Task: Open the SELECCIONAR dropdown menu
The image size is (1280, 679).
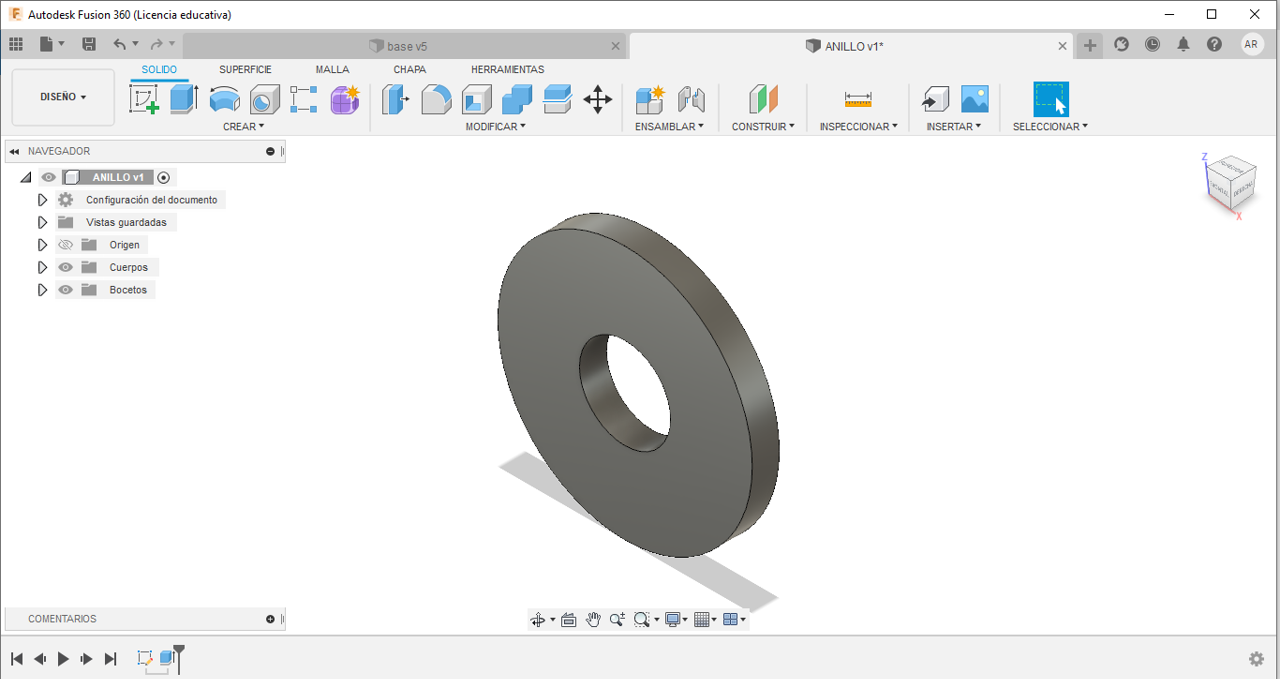Action: [x=1050, y=127]
